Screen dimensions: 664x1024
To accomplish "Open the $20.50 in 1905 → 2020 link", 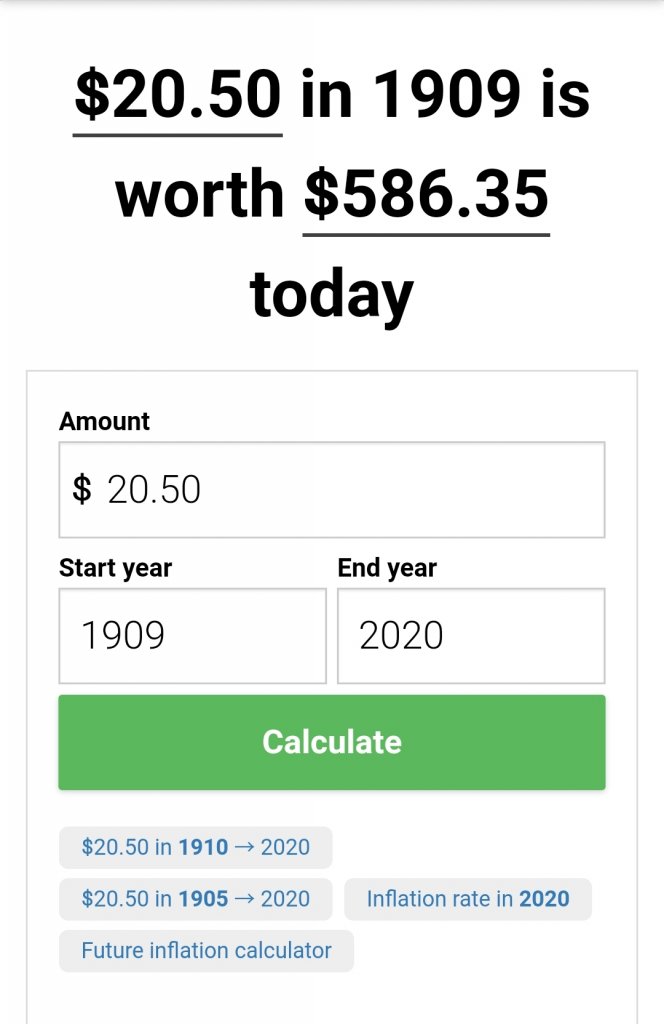I will coord(195,899).
